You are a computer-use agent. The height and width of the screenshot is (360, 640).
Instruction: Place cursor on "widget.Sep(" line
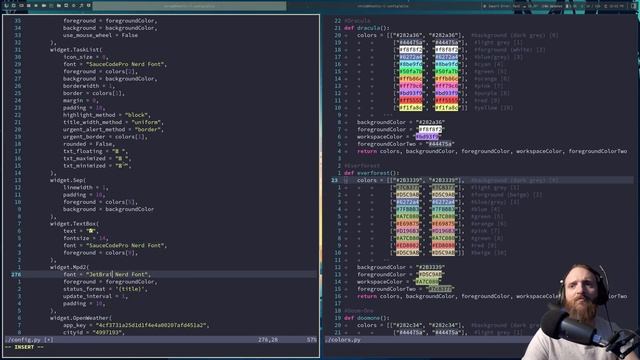68,180
